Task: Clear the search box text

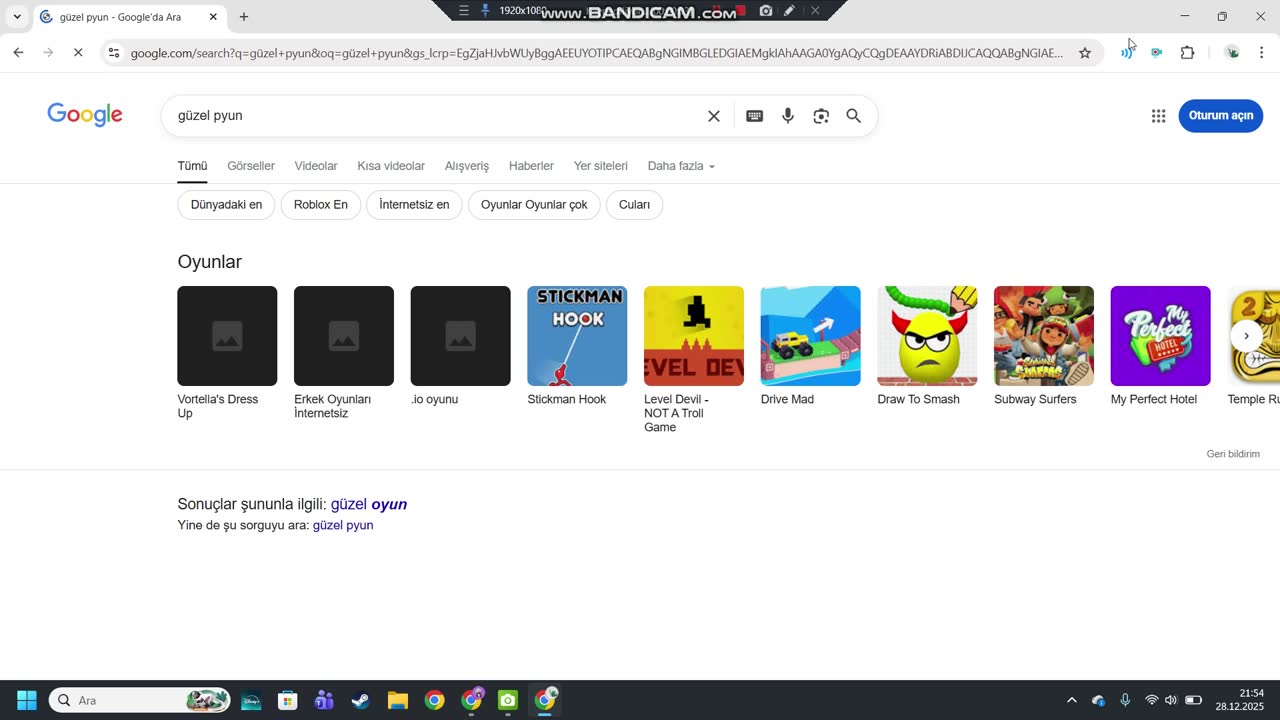Action: click(714, 116)
